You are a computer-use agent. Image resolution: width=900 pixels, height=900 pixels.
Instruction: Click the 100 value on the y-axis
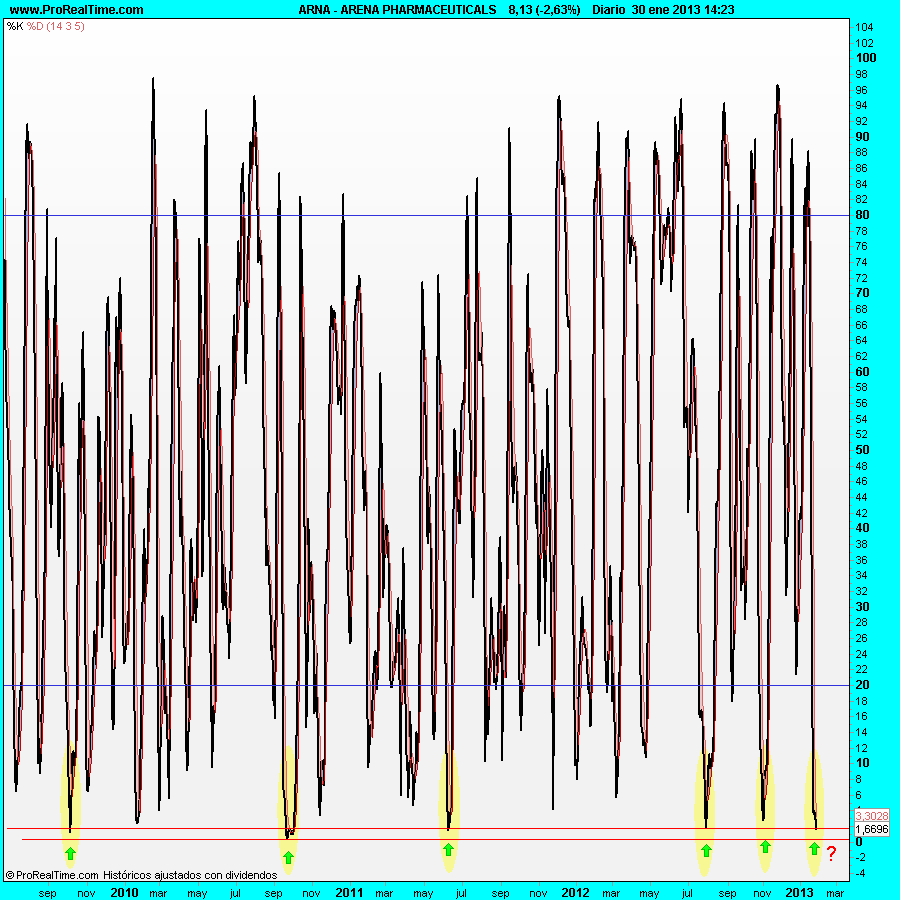[x=866, y=57]
